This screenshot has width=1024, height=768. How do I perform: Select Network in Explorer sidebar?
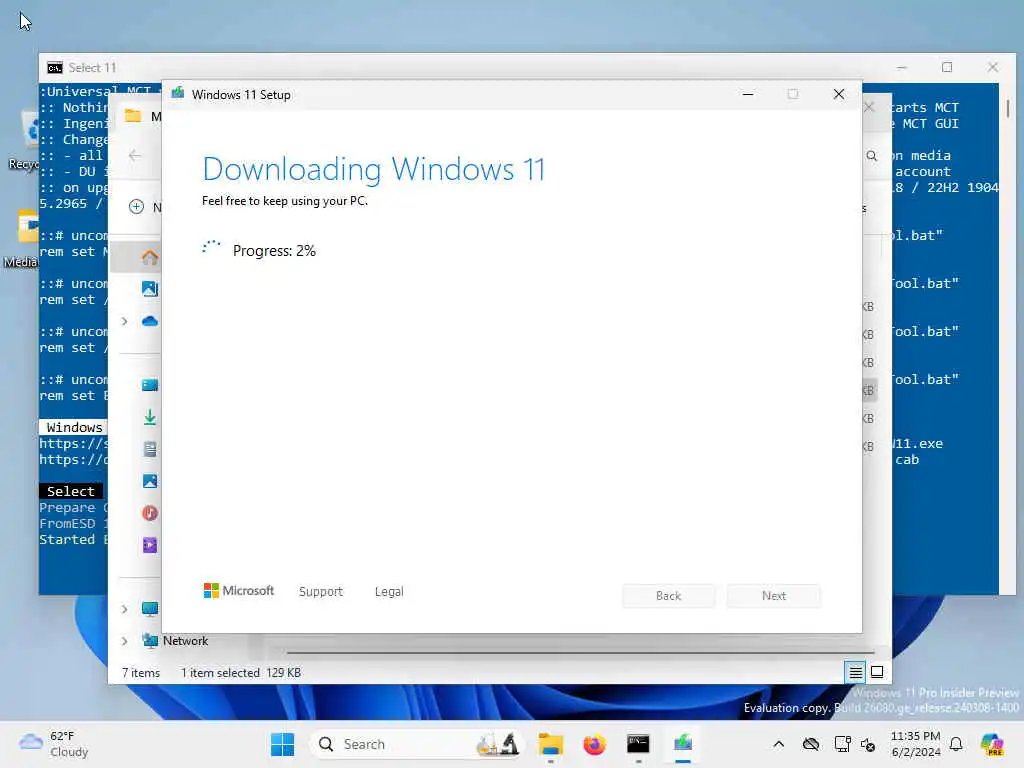pyautogui.click(x=185, y=641)
